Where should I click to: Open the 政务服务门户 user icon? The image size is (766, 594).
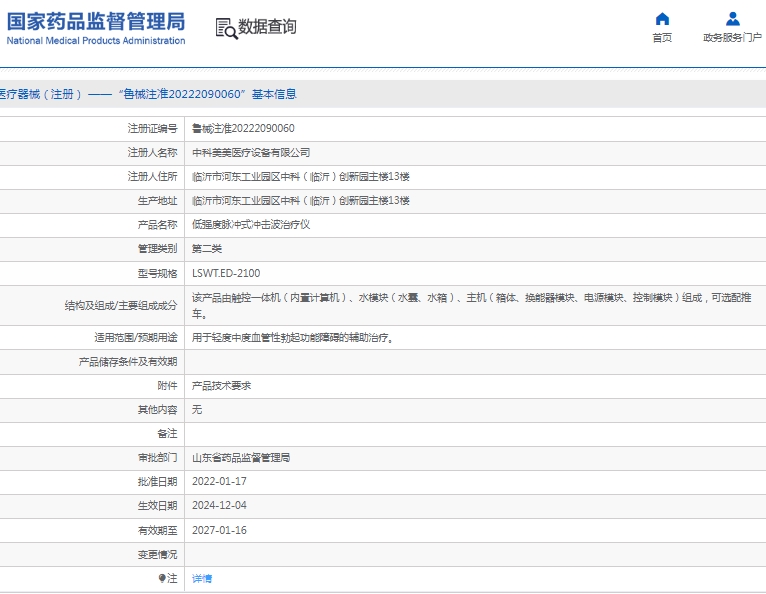[x=732, y=19]
